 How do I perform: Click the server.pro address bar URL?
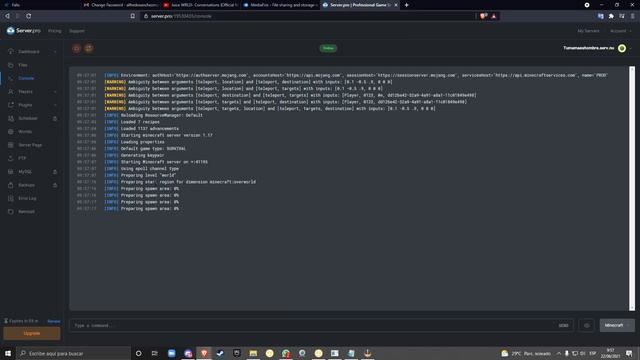coord(181,16)
